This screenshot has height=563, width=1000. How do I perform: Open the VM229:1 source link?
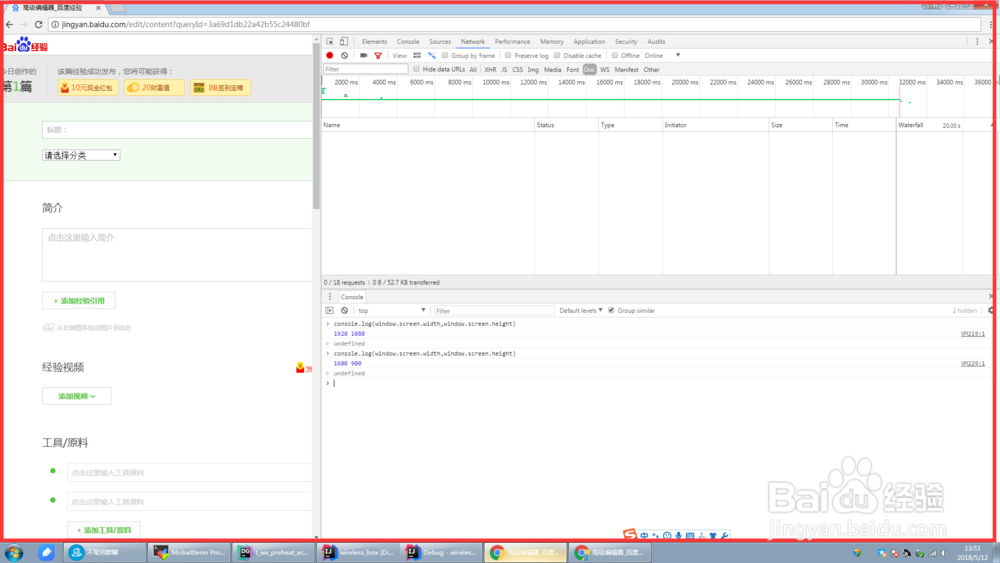point(973,363)
